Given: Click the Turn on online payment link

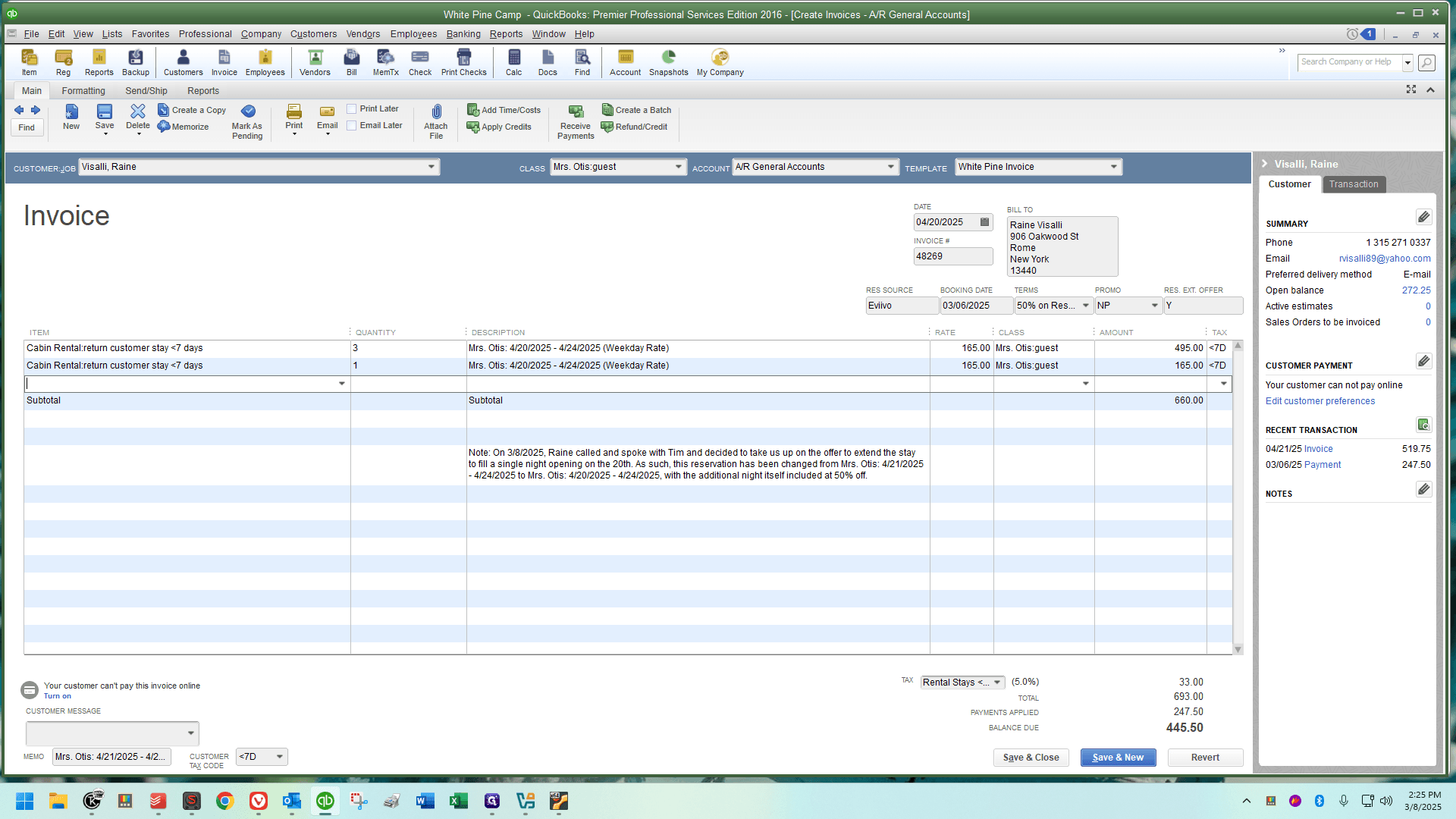Looking at the screenshot, I should (x=58, y=696).
